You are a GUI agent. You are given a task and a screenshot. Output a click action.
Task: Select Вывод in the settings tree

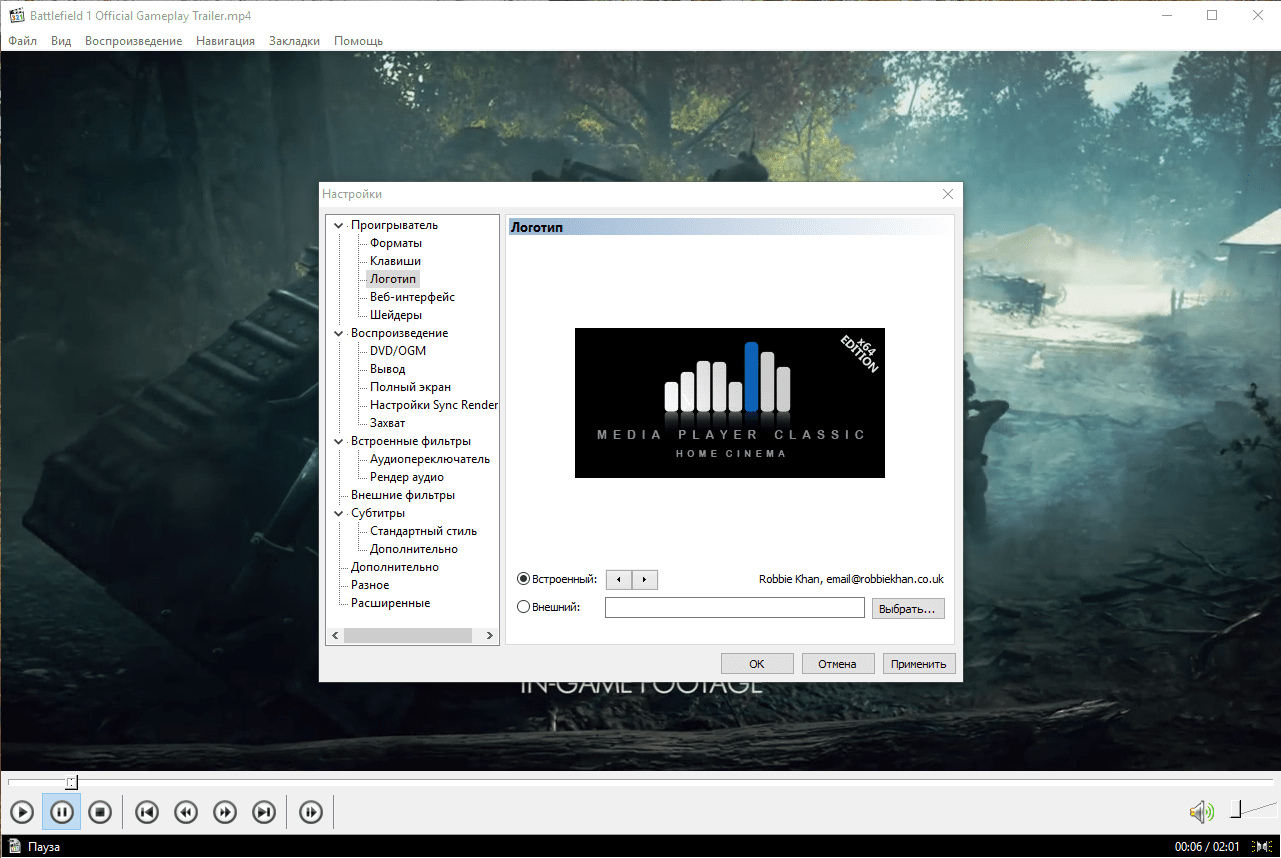tap(388, 369)
